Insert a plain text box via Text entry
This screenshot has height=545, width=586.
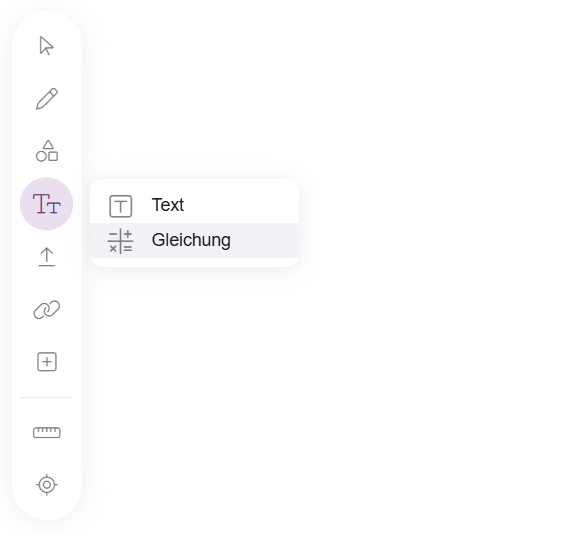pyautogui.click(x=194, y=205)
